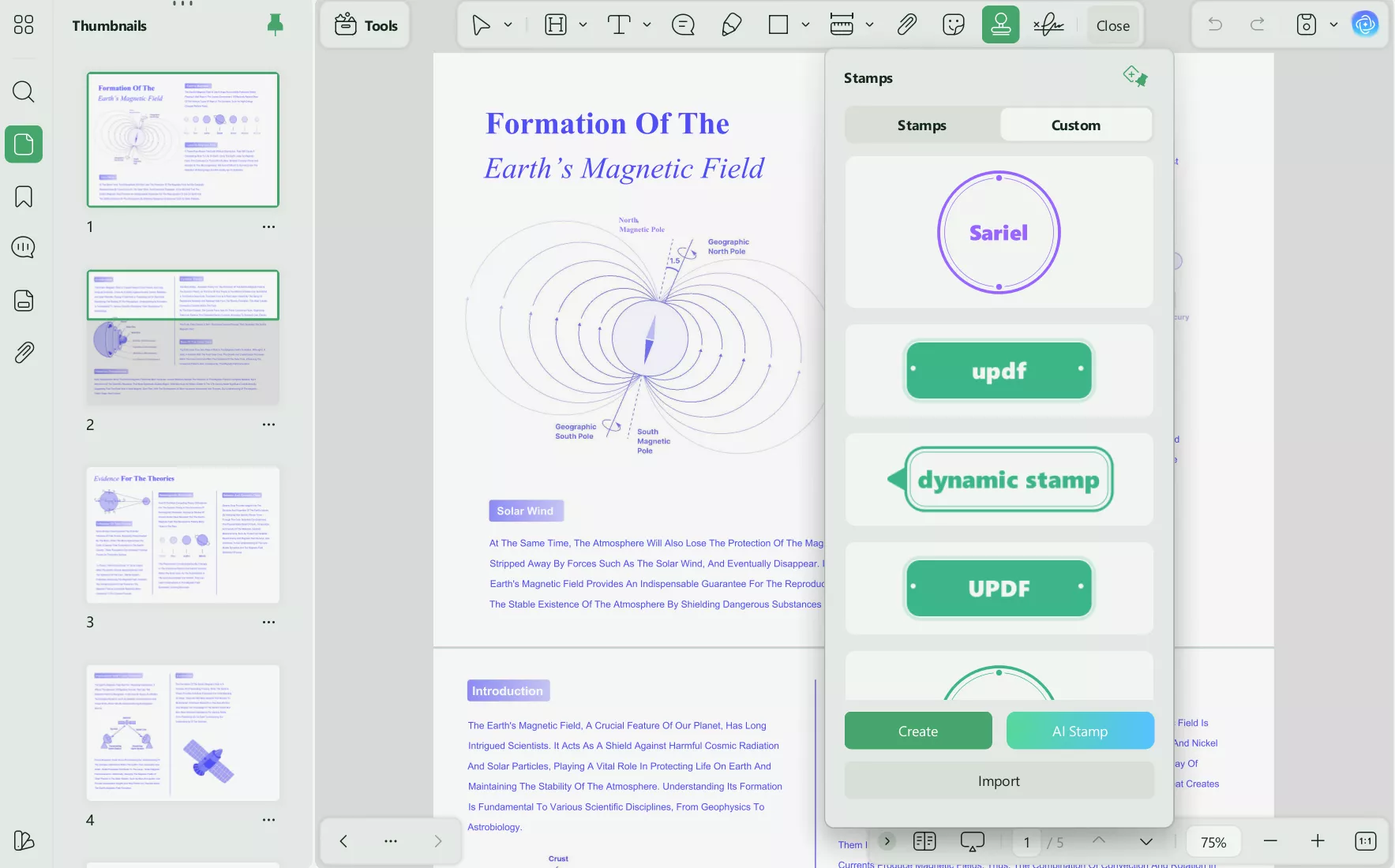
Task: Open the bookmarks panel
Action: [24, 196]
